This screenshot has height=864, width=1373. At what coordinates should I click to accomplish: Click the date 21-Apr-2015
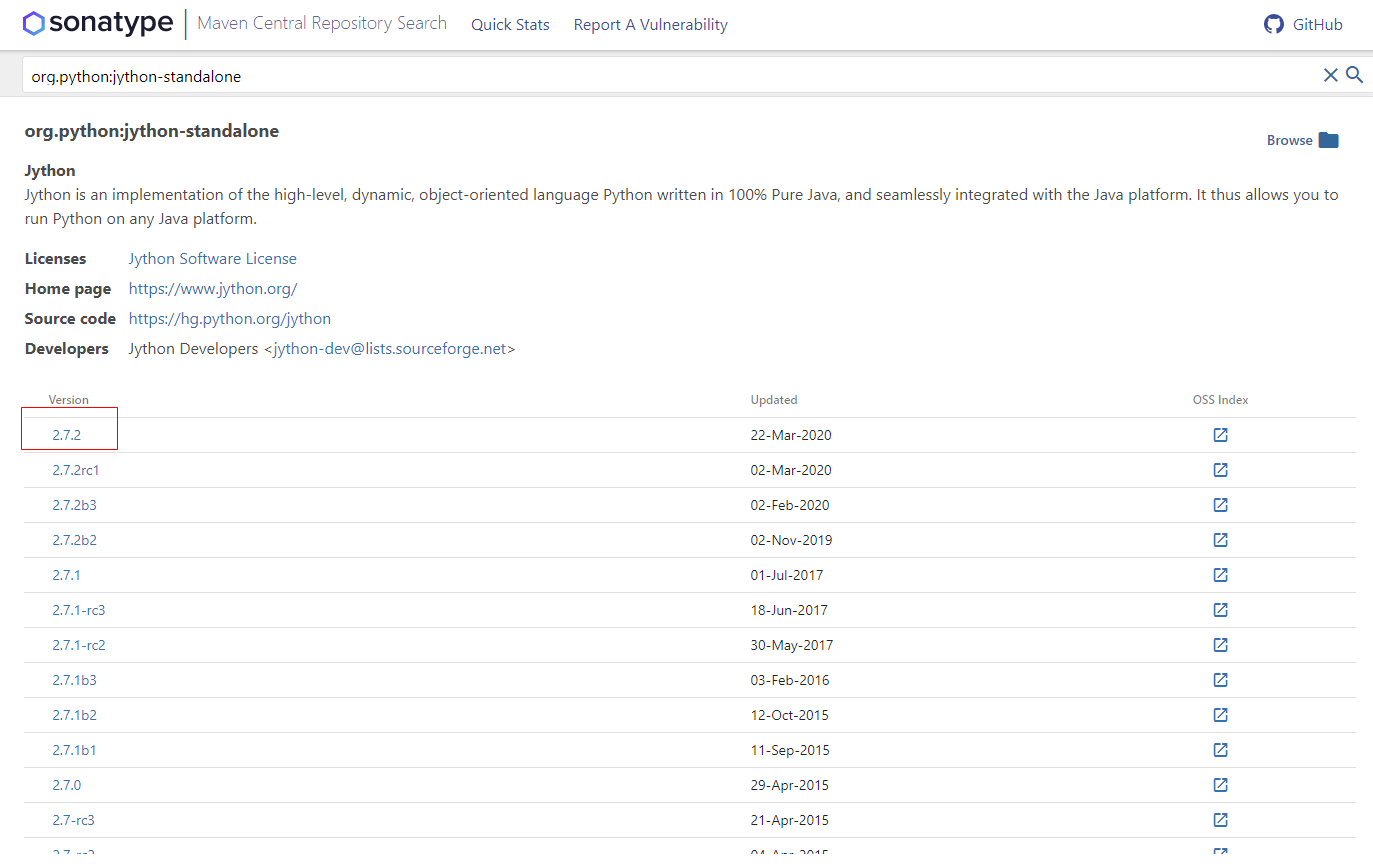click(790, 820)
